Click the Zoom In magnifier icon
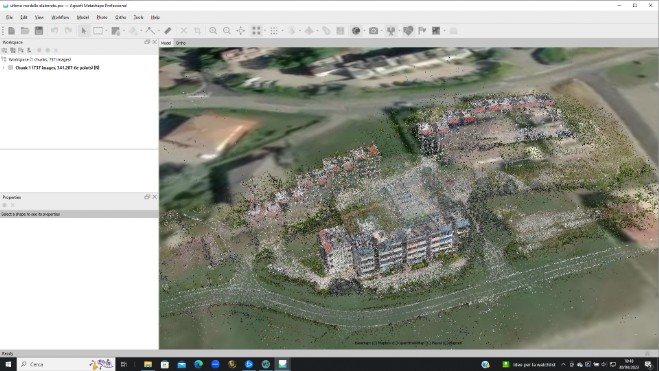Viewport: 659px width, 371px height. [213, 31]
